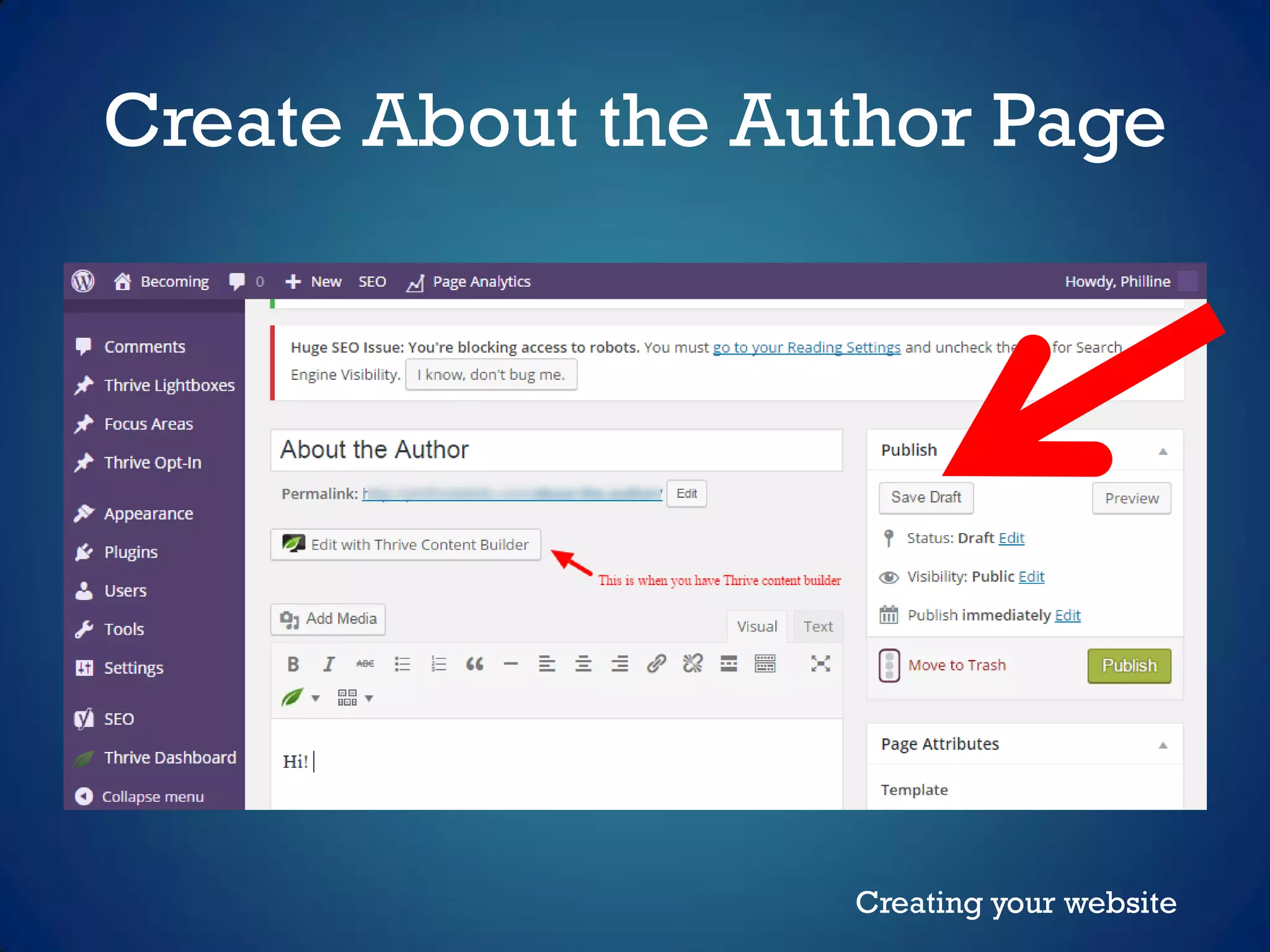Insert a horizontal line

point(511,664)
